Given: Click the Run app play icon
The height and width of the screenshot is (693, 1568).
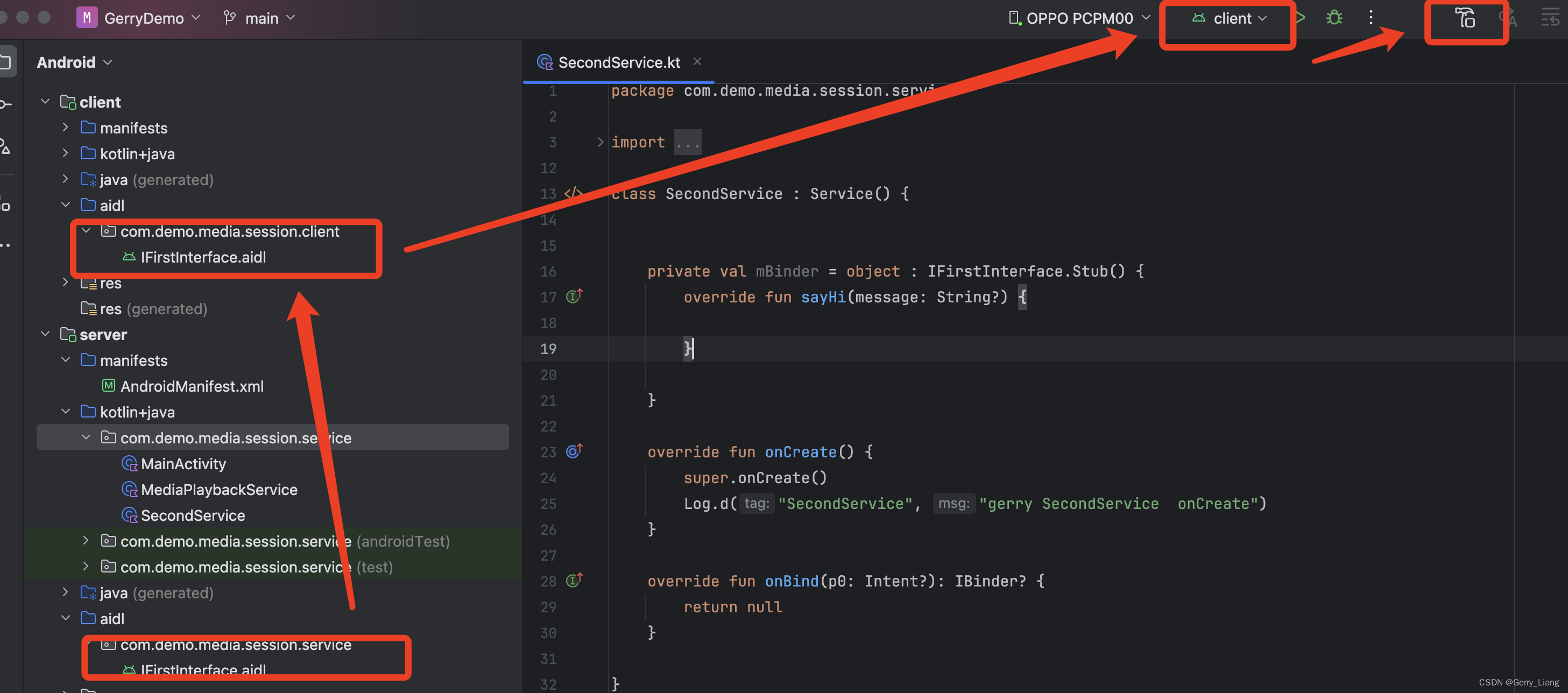Looking at the screenshot, I should point(1300,18).
